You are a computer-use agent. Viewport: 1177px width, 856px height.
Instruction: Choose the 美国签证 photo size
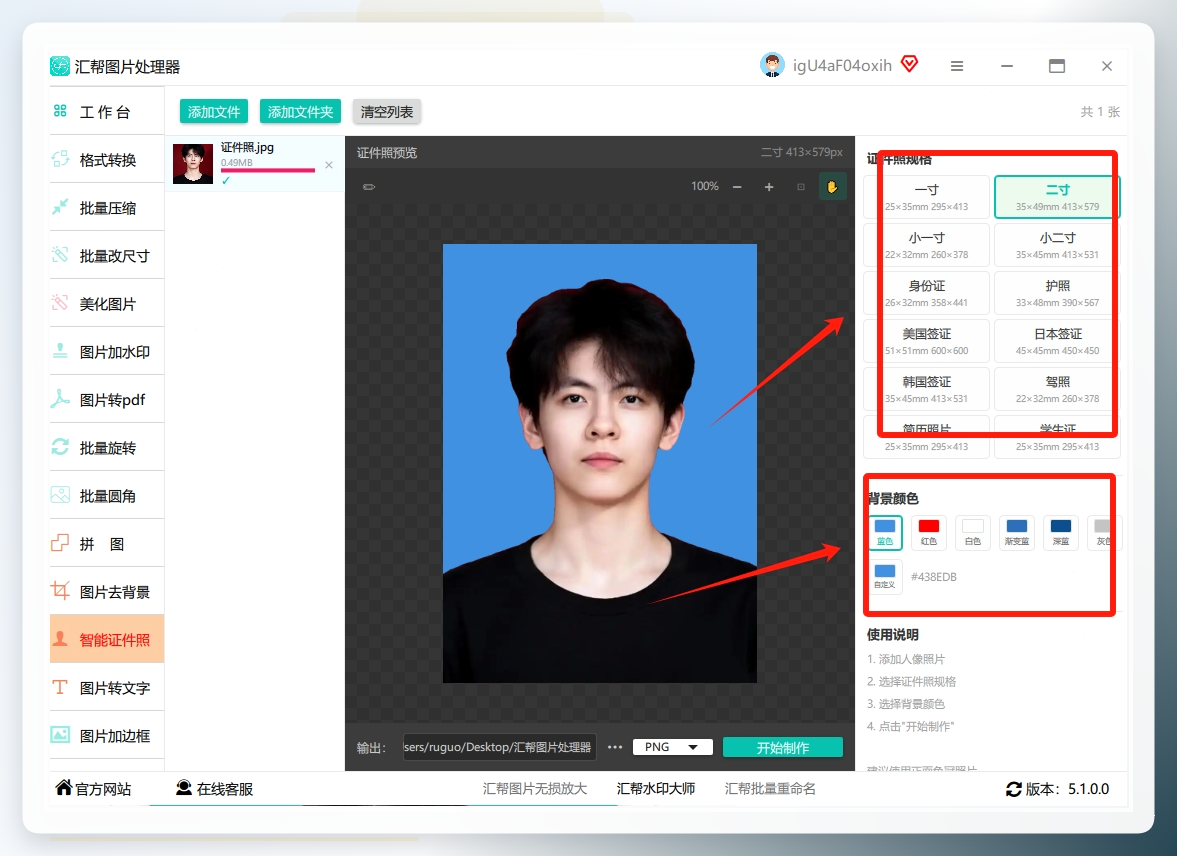926,341
